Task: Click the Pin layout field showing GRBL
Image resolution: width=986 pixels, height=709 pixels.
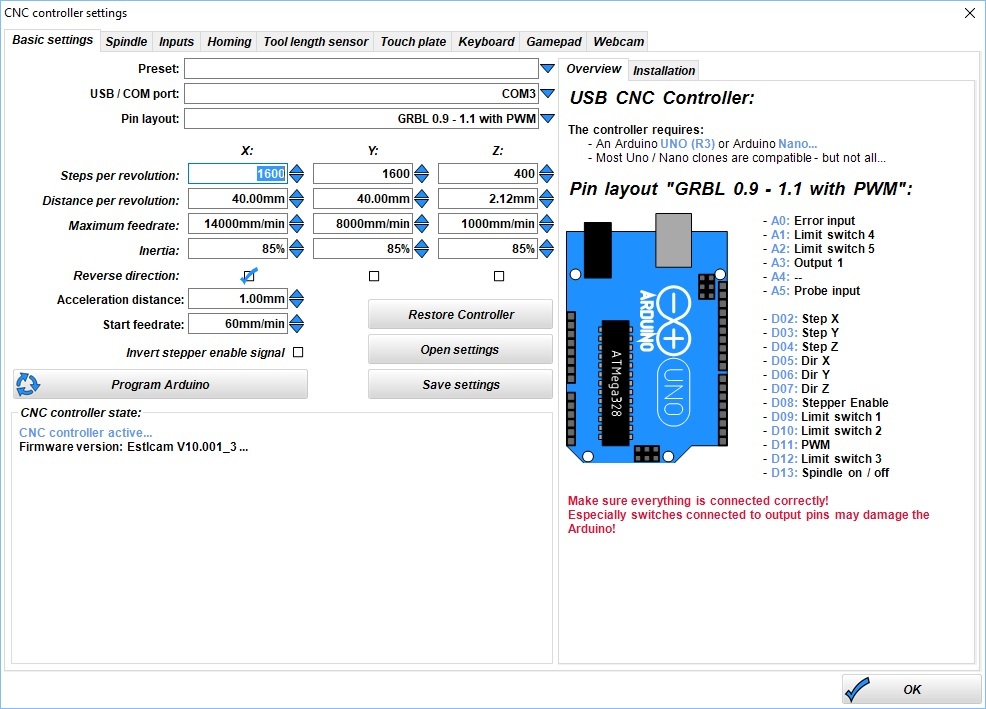Action: (362, 118)
